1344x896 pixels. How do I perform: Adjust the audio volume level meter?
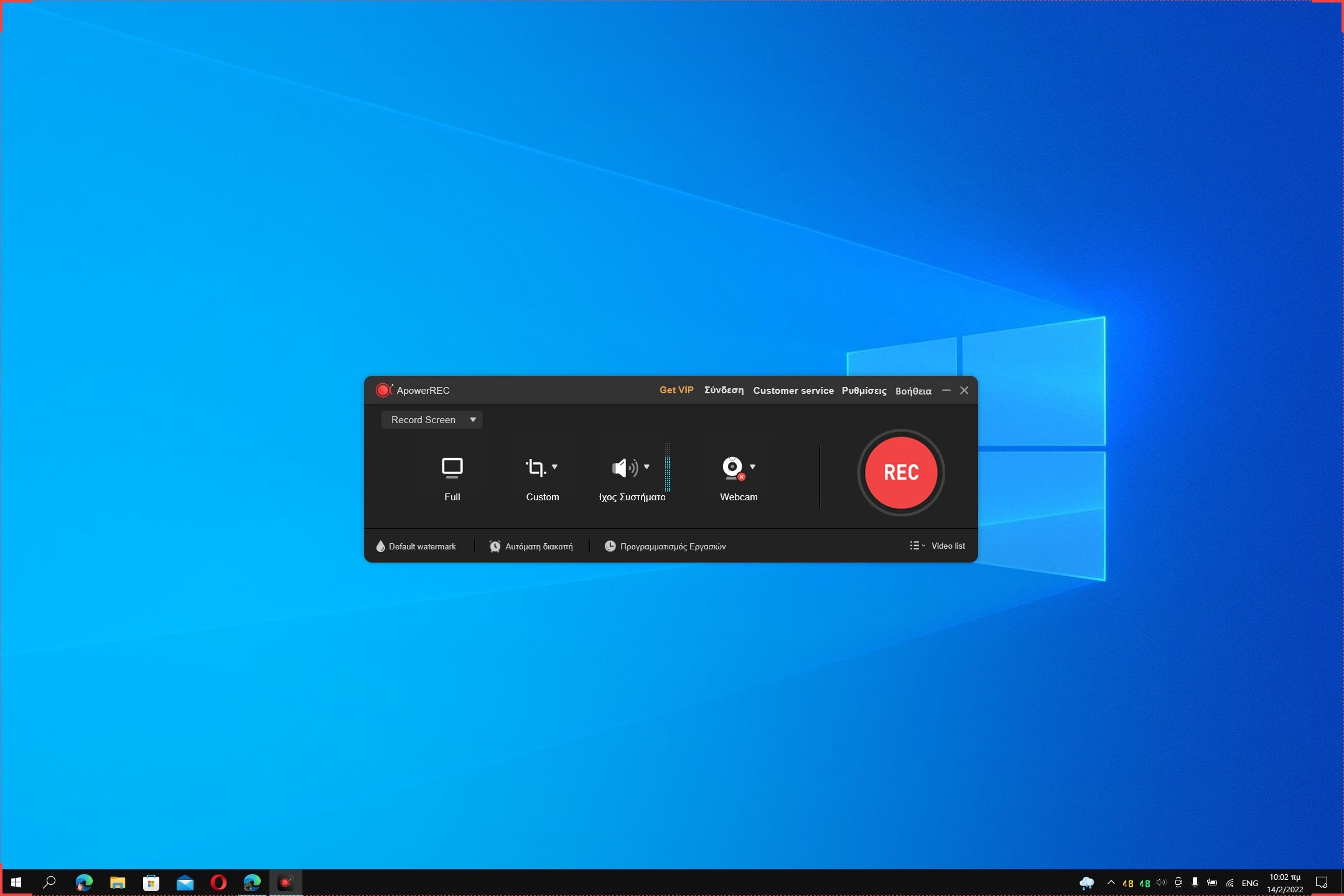(668, 468)
